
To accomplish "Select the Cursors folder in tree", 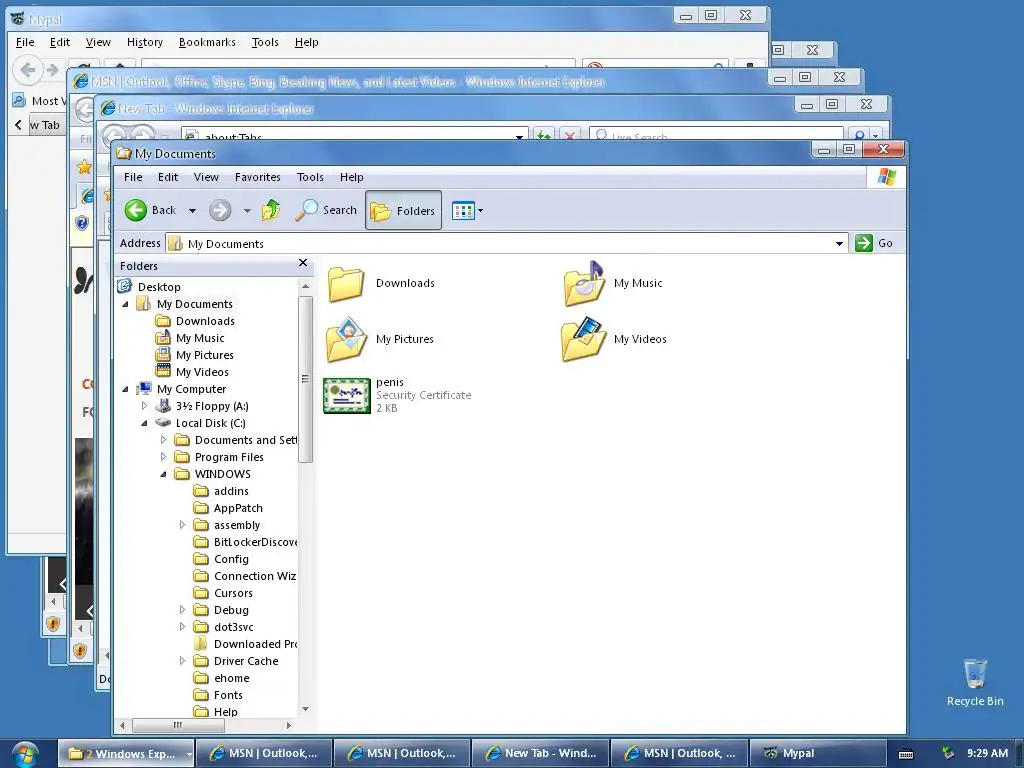I will coord(233,593).
